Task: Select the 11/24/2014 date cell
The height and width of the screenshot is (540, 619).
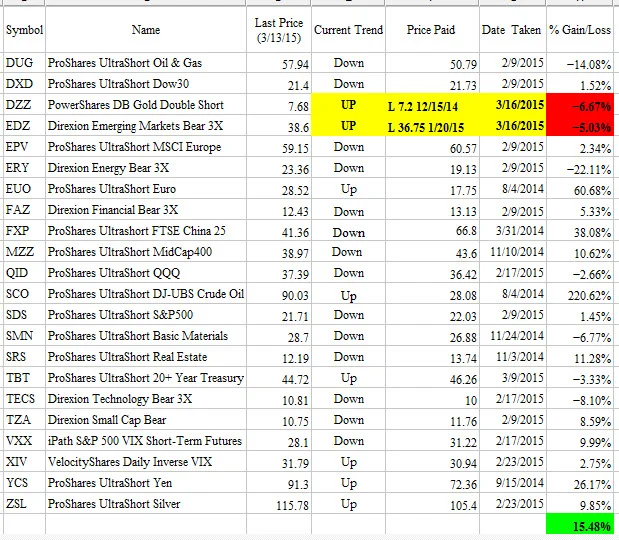Action: coord(512,336)
